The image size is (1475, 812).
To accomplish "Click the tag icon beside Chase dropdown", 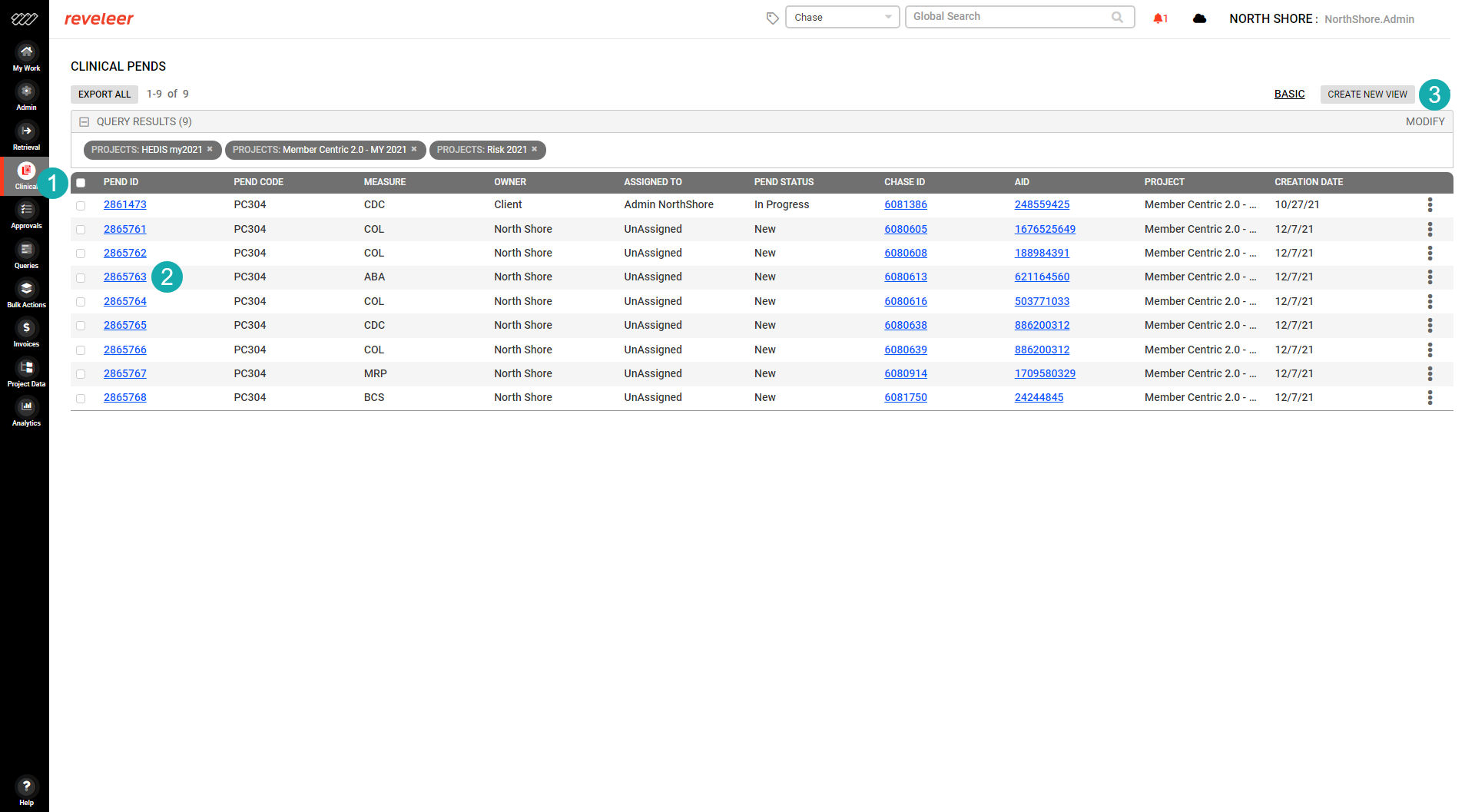I will click(x=772, y=18).
